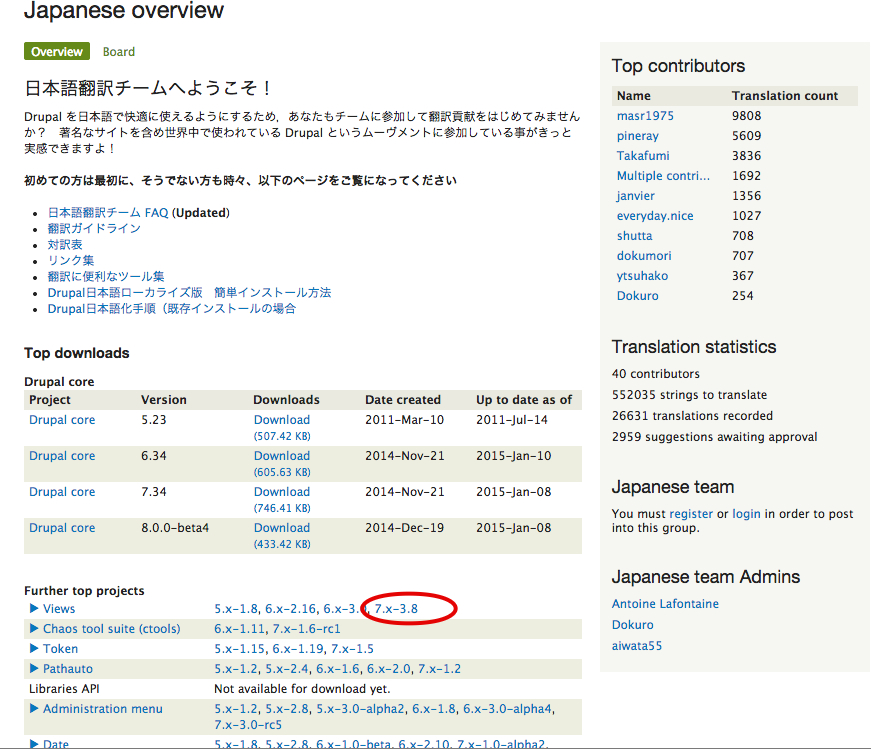Click the login link
Viewport: 871px width, 749px height.
745,513
